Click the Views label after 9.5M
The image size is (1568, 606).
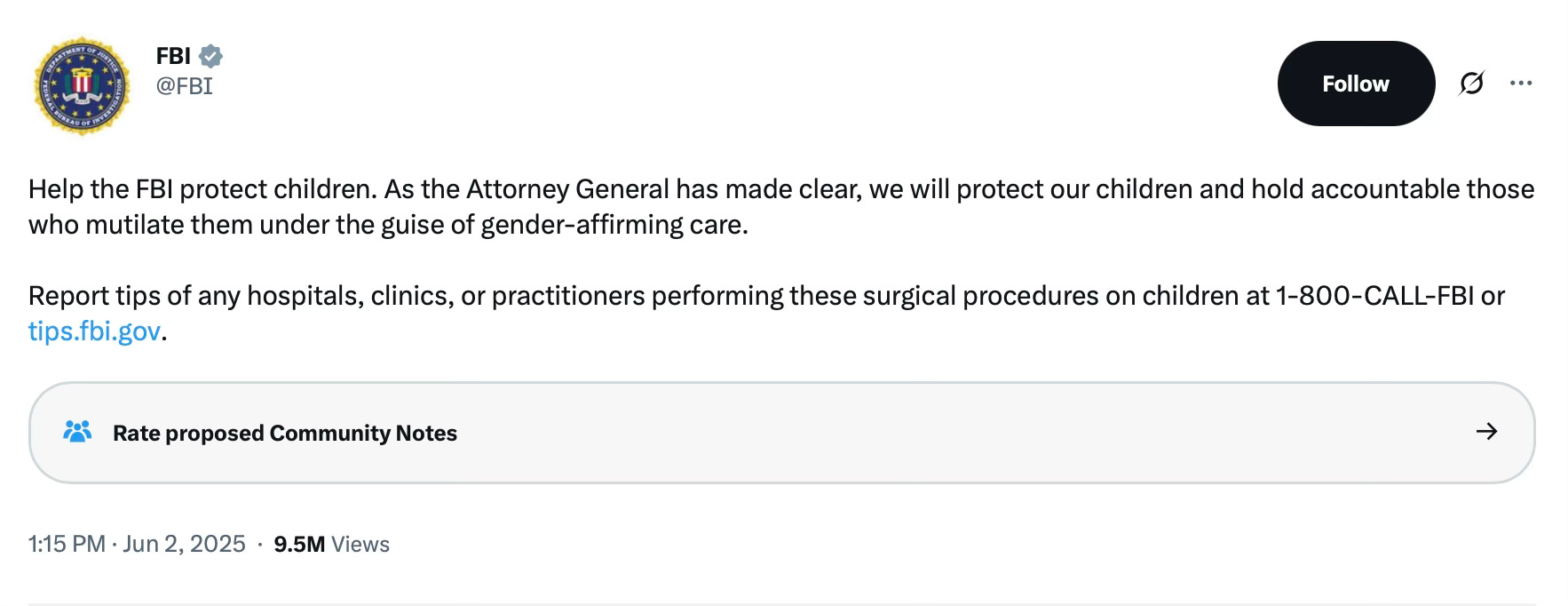360,544
